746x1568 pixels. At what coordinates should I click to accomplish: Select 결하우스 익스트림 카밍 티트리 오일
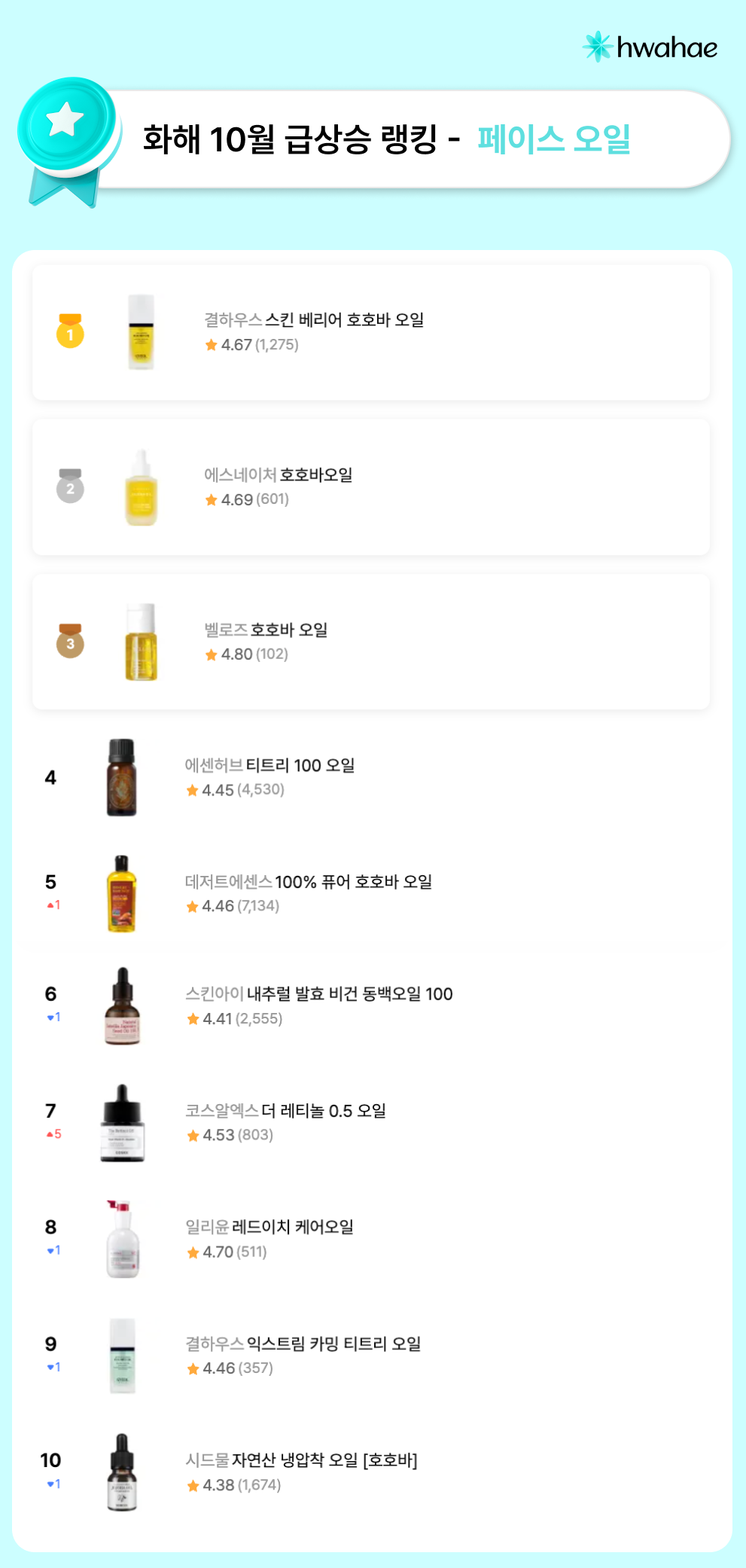click(303, 1344)
